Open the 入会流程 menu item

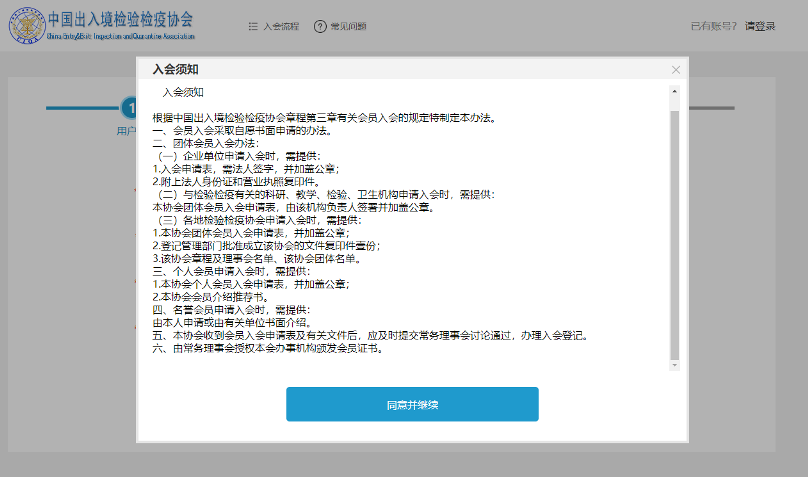(281, 26)
